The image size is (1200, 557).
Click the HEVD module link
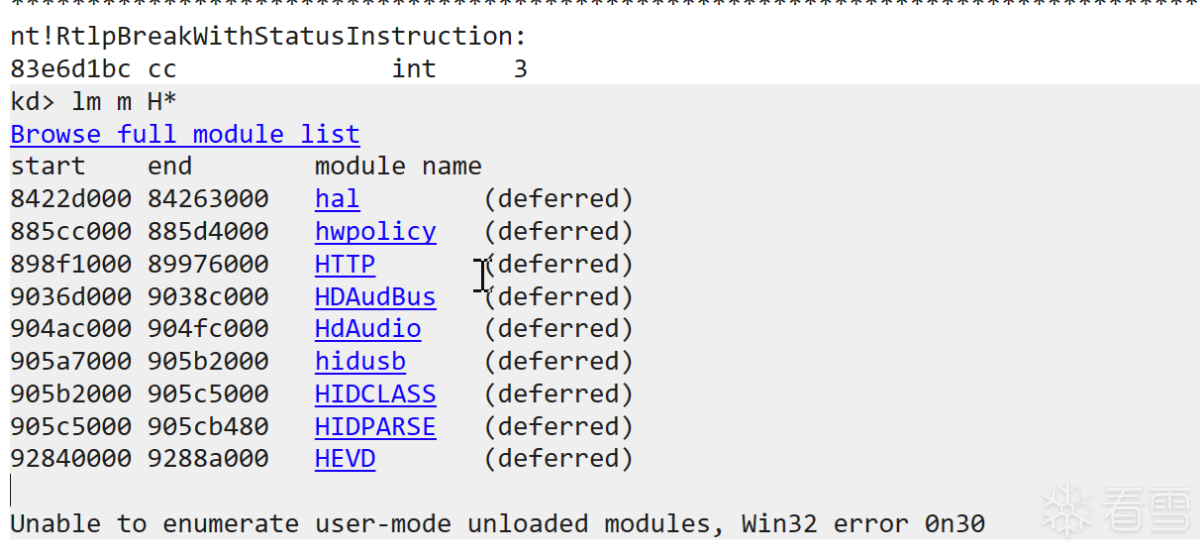tap(345, 459)
